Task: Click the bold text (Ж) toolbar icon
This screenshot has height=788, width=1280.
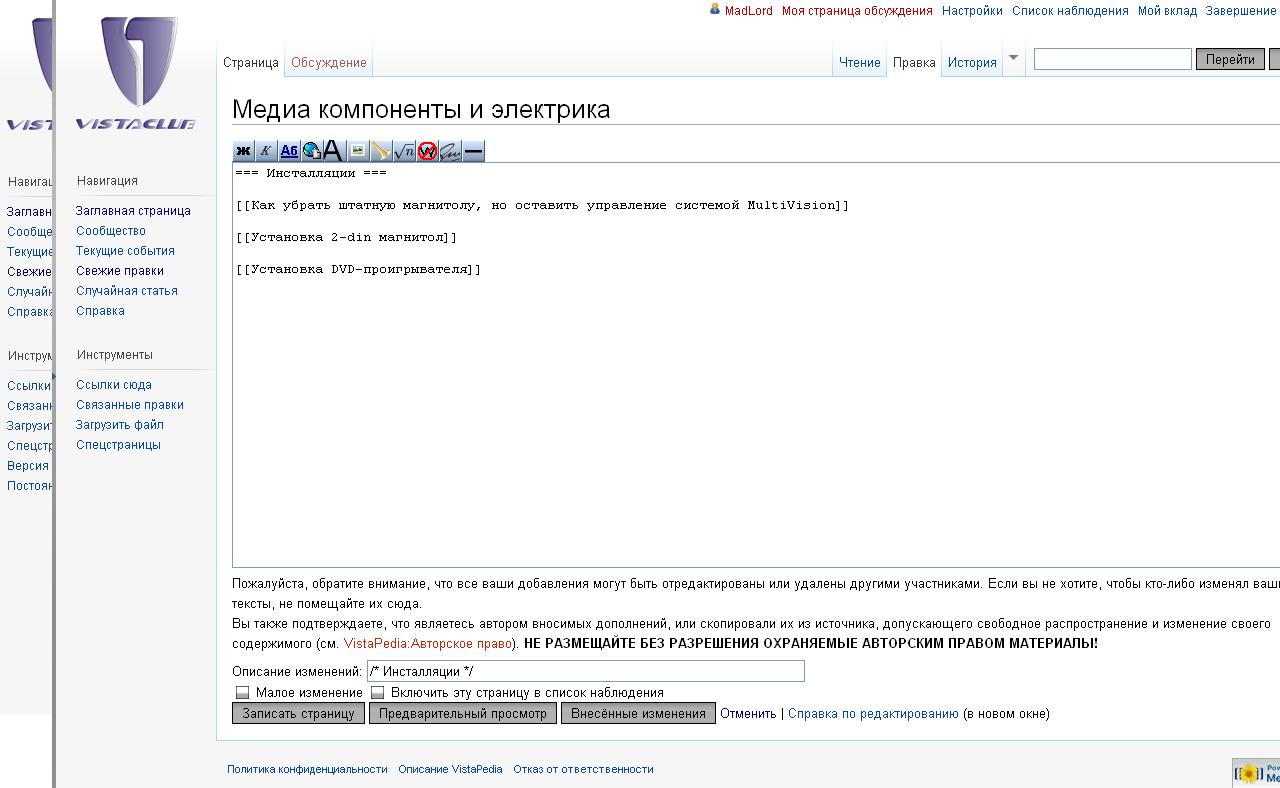Action: point(243,151)
